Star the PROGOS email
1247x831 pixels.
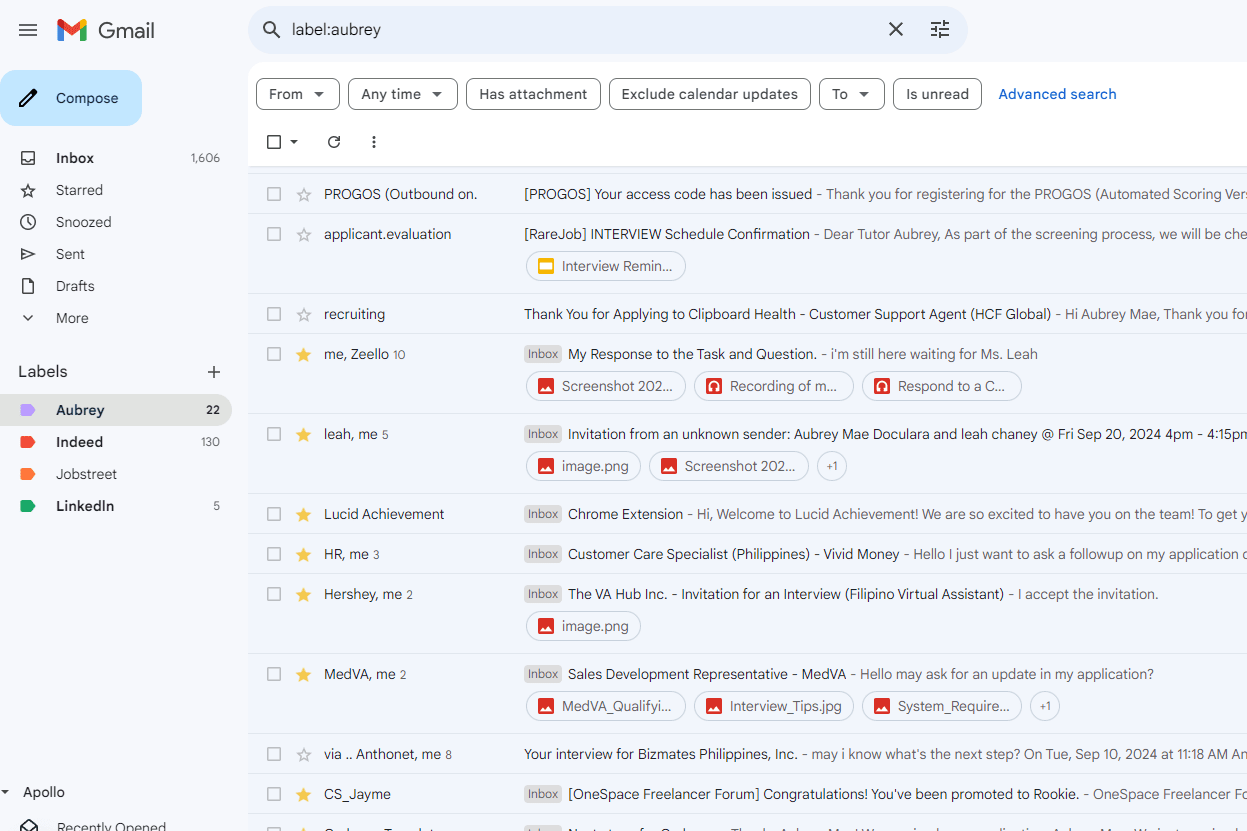pyautogui.click(x=304, y=194)
